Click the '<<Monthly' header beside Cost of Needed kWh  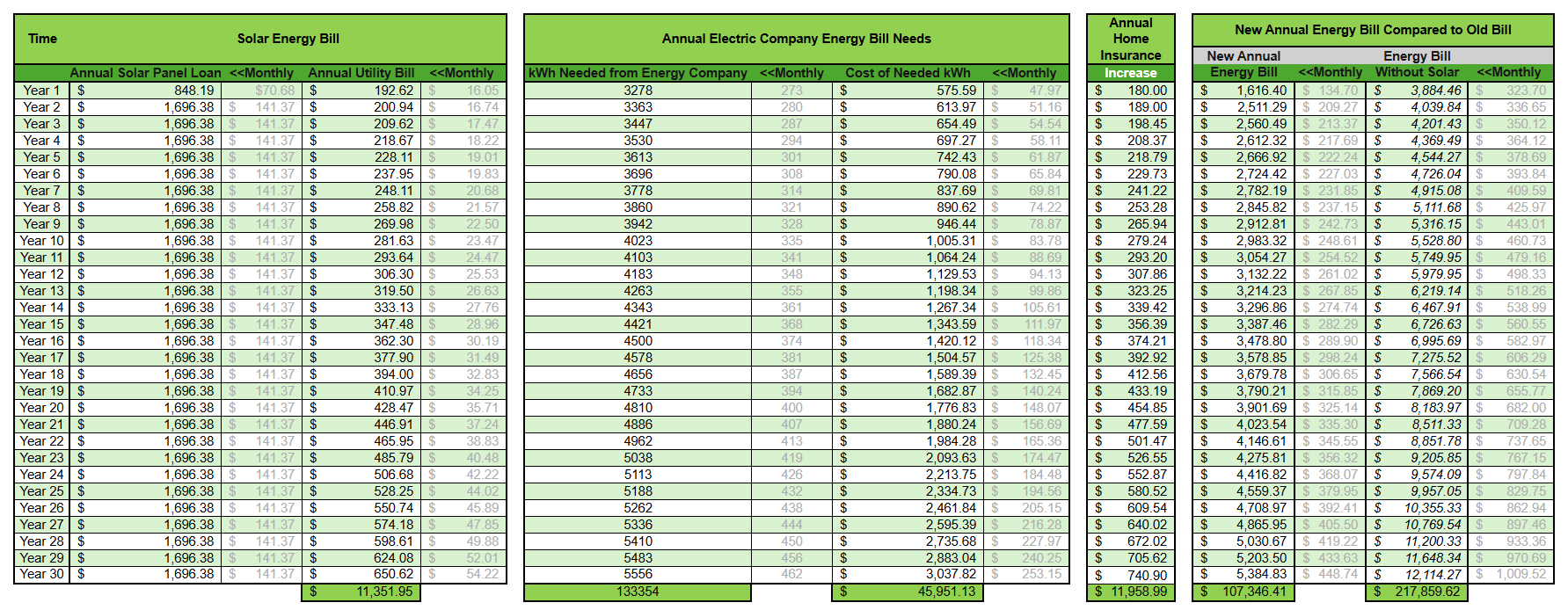(1025, 73)
